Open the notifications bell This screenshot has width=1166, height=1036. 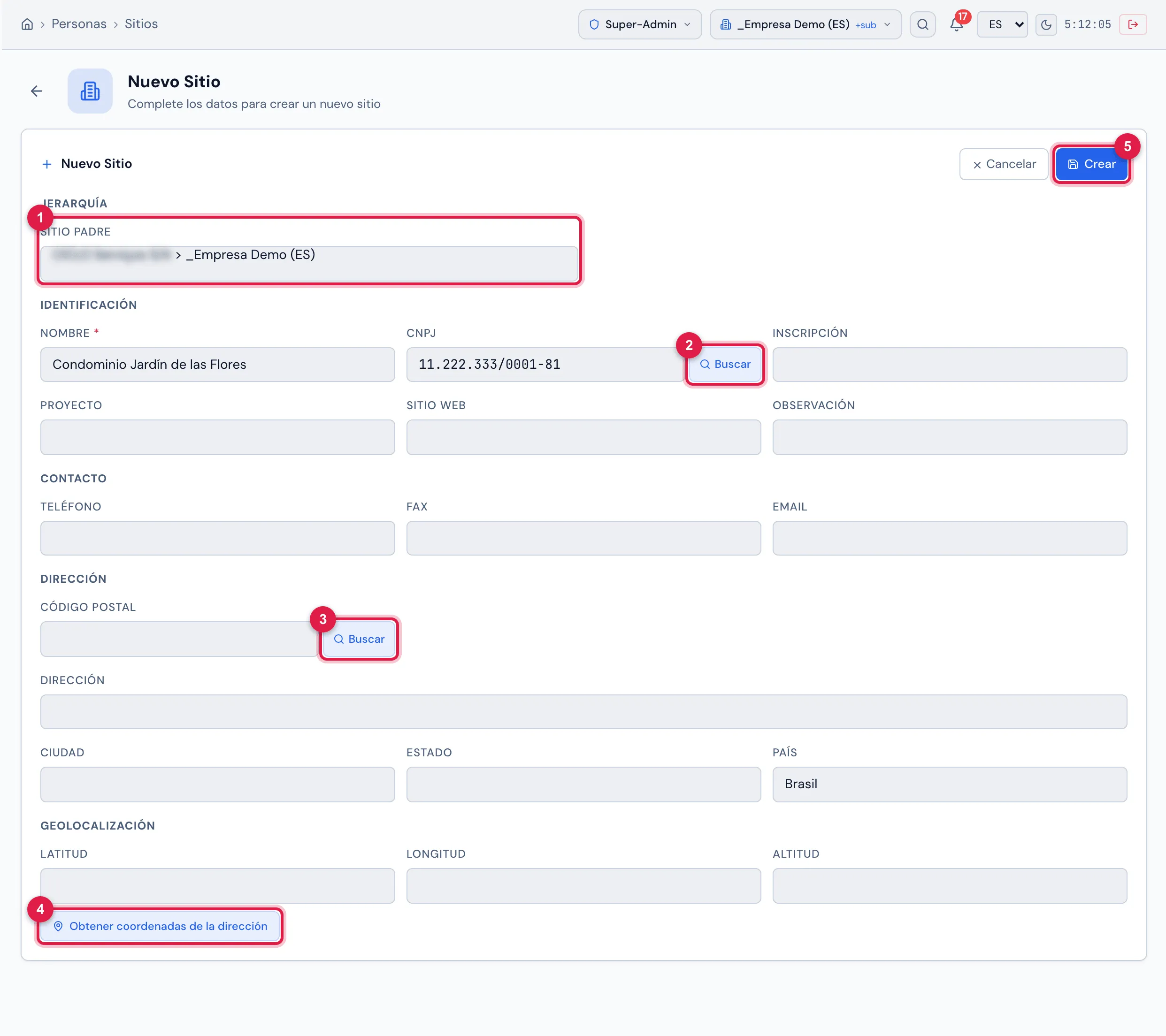tap(957, 24)
